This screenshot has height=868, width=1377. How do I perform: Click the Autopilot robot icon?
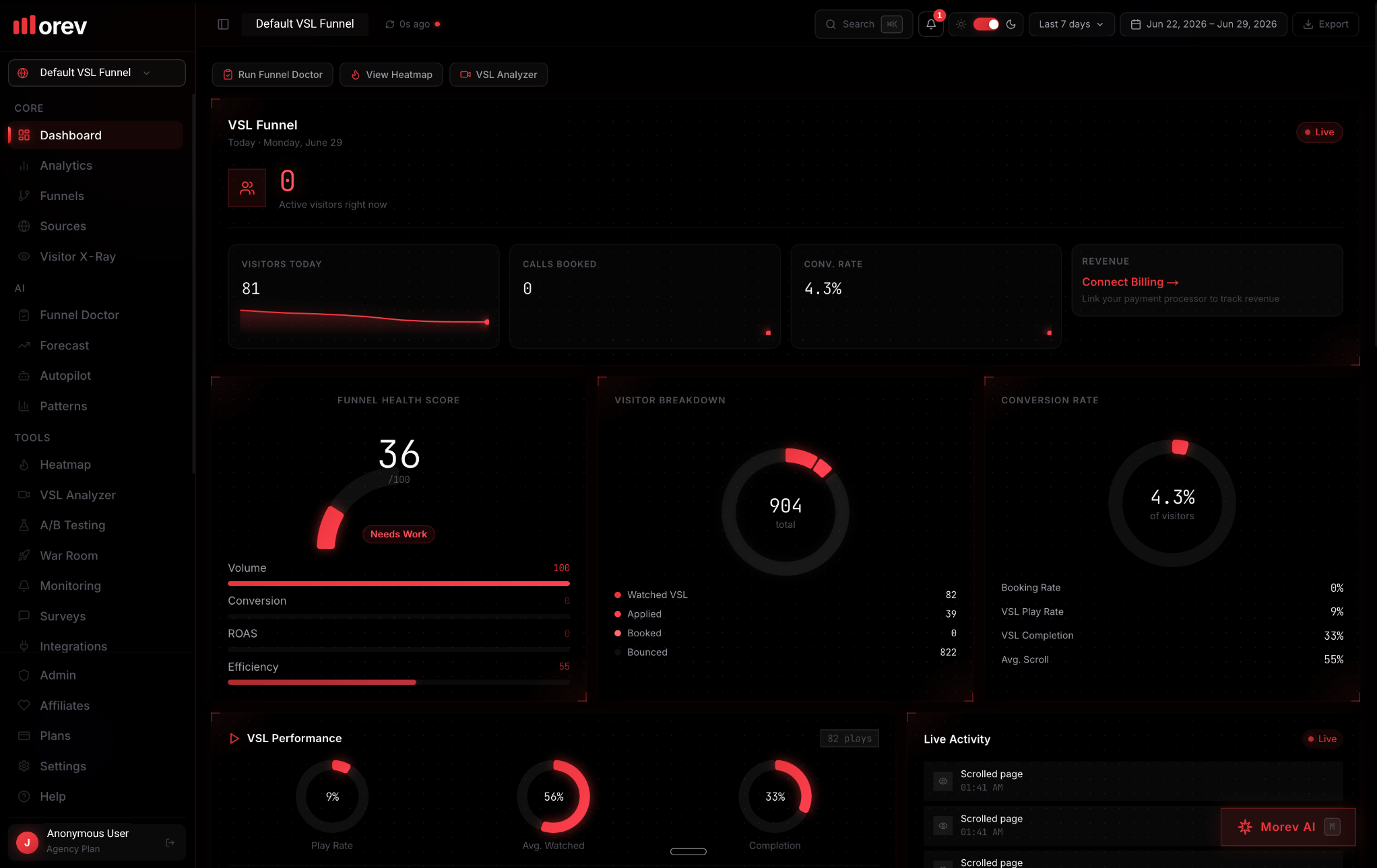[x=24, y=376]
